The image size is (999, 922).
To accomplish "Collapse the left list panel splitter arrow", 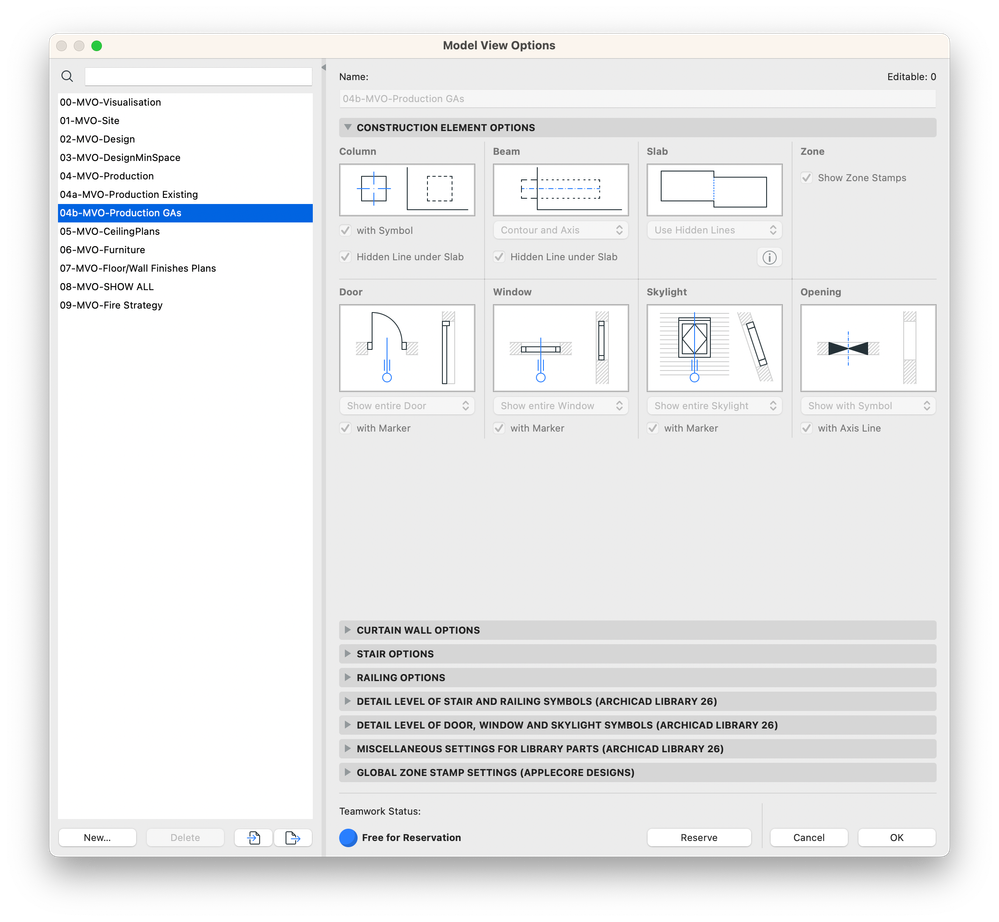I will coord(324,67).
